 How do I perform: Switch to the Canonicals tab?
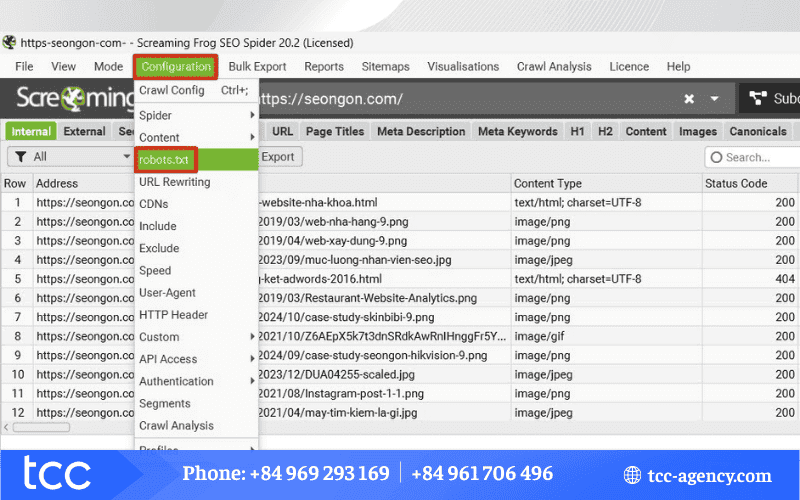point(758,131)
